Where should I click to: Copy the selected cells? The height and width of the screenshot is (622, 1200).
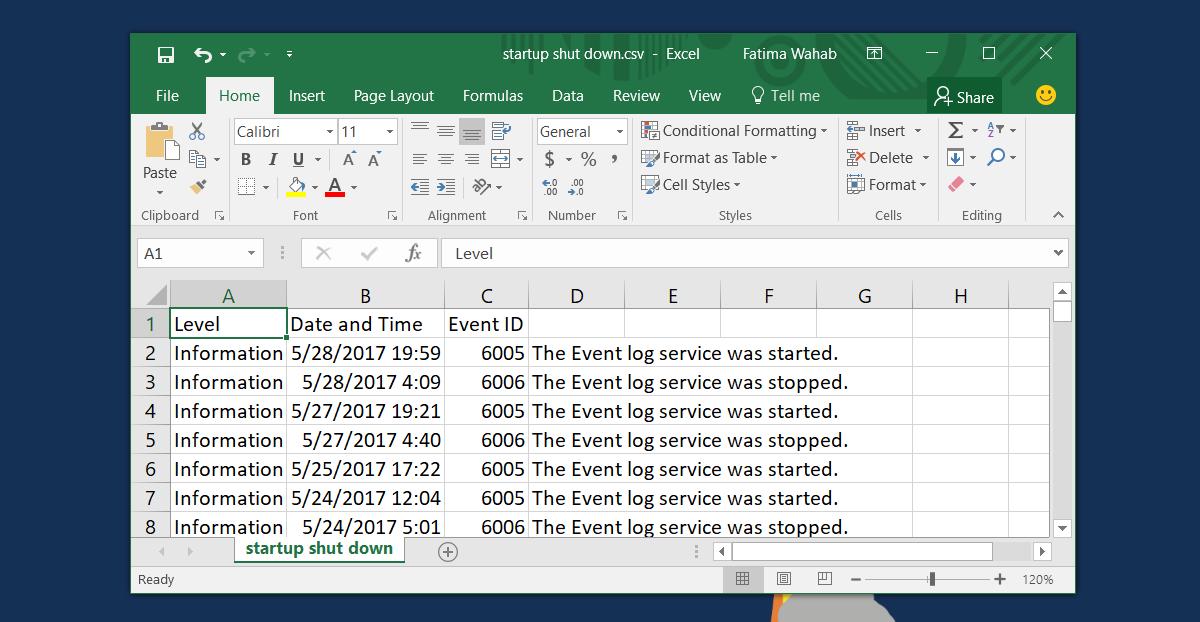pyautogui.click(x=197, y=158)
